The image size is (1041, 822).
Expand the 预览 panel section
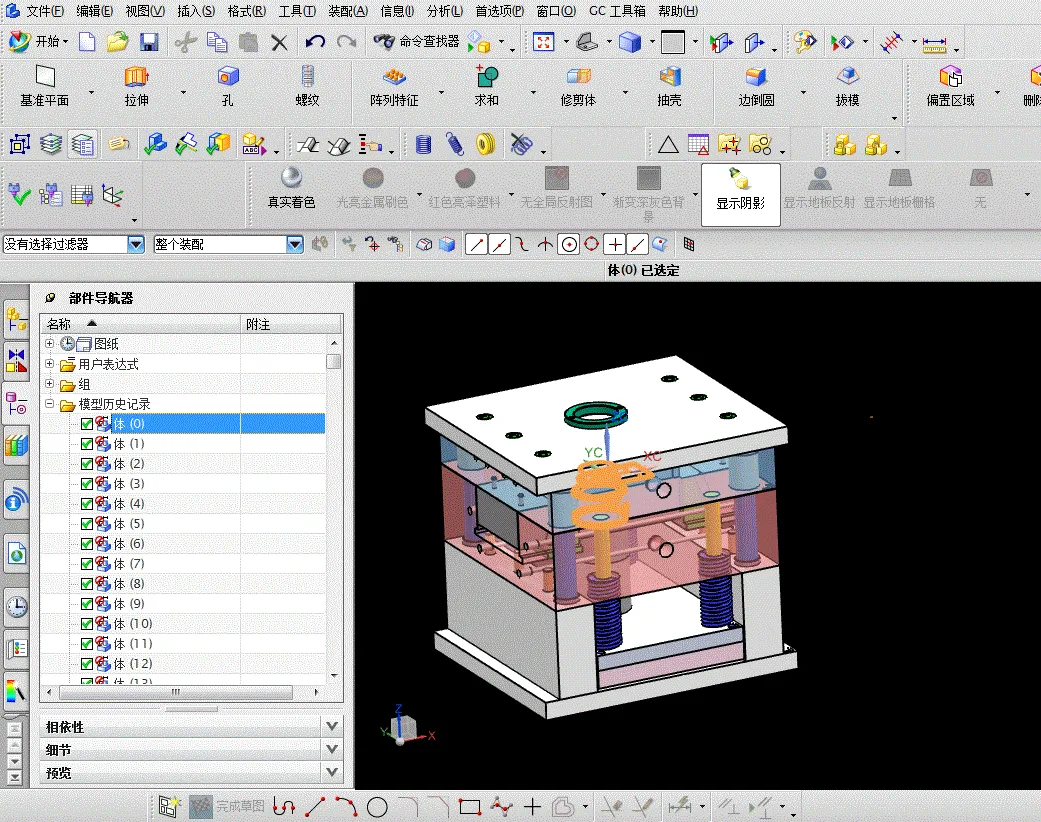(x=191, y=773)
